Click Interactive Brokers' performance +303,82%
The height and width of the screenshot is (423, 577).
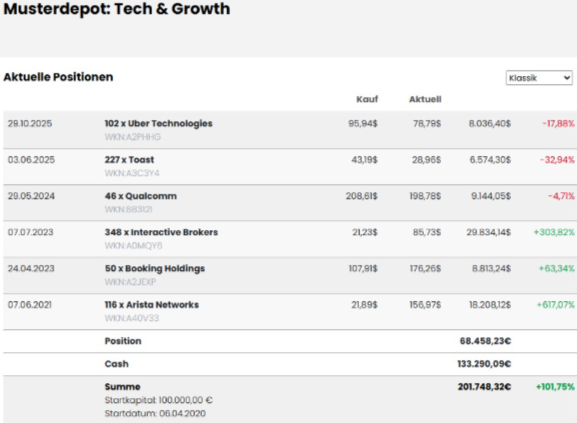click(x=554, y=232)
